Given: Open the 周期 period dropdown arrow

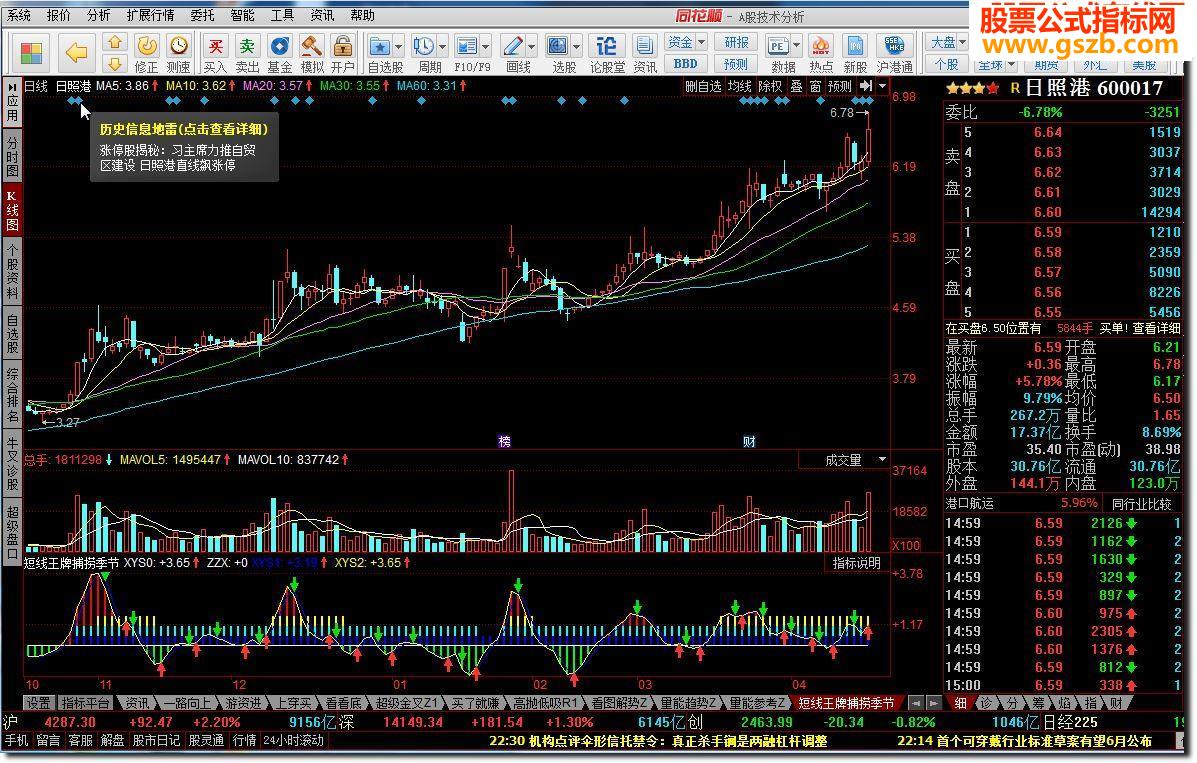Looking at the screenshot, I should point(441,47).
